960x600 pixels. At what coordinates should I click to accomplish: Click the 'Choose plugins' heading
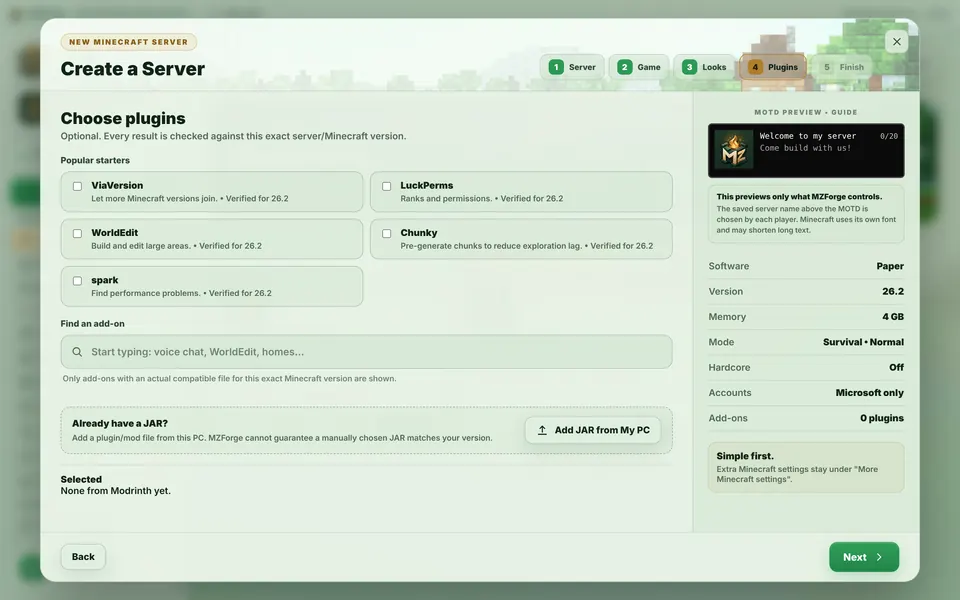tap(123, 118)
